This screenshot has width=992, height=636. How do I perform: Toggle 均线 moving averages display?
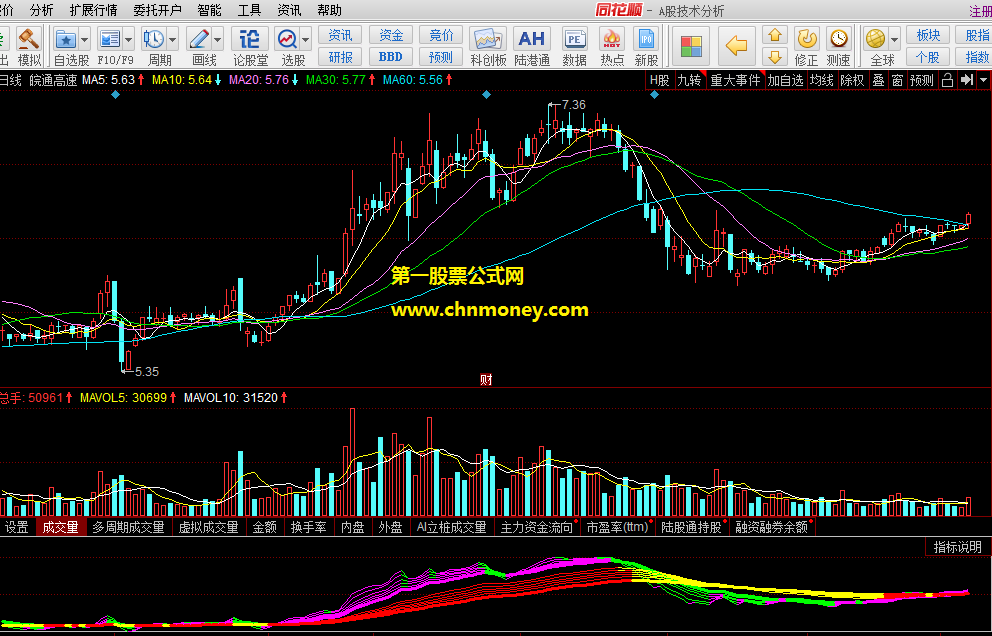[822, 80]
